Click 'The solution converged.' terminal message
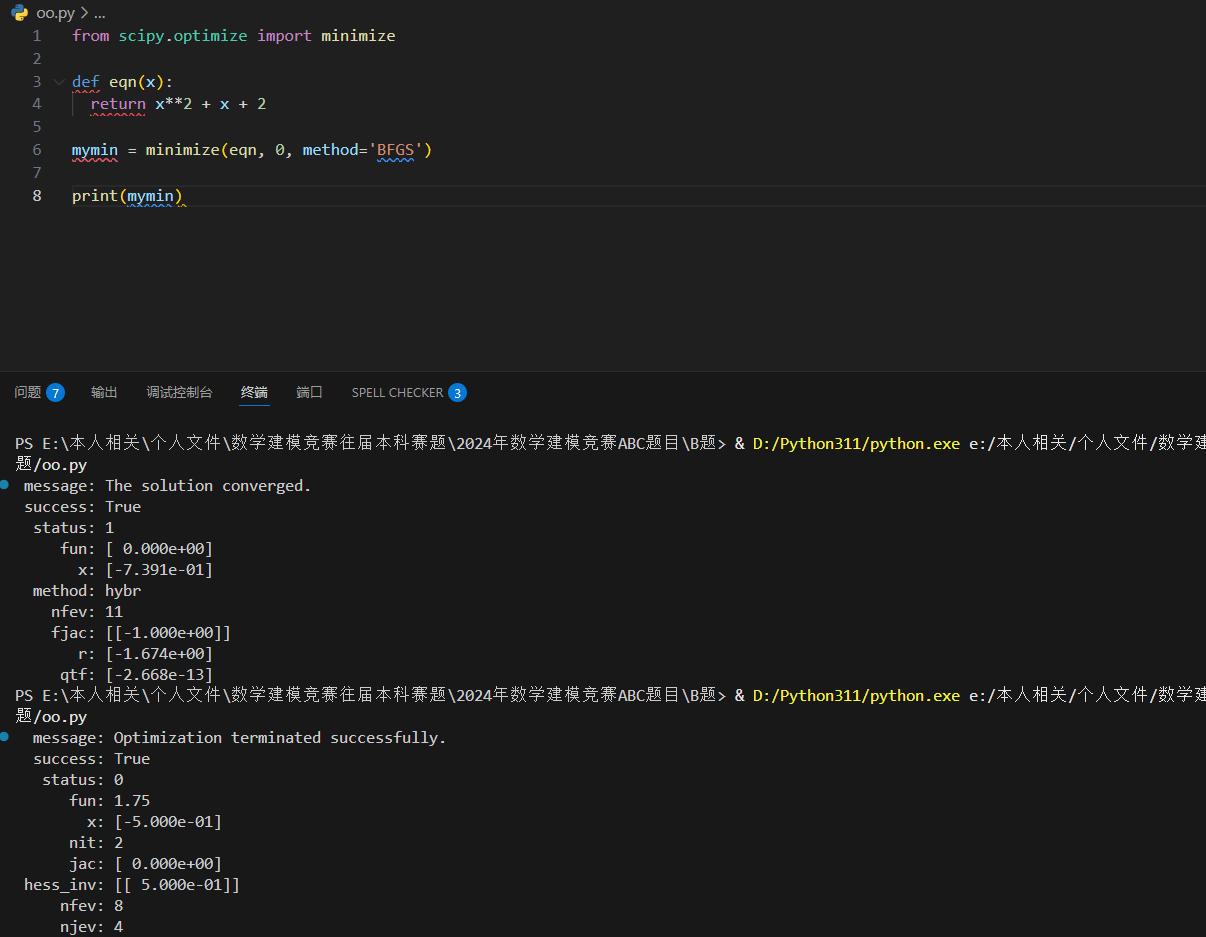 (x=208, y=486)
